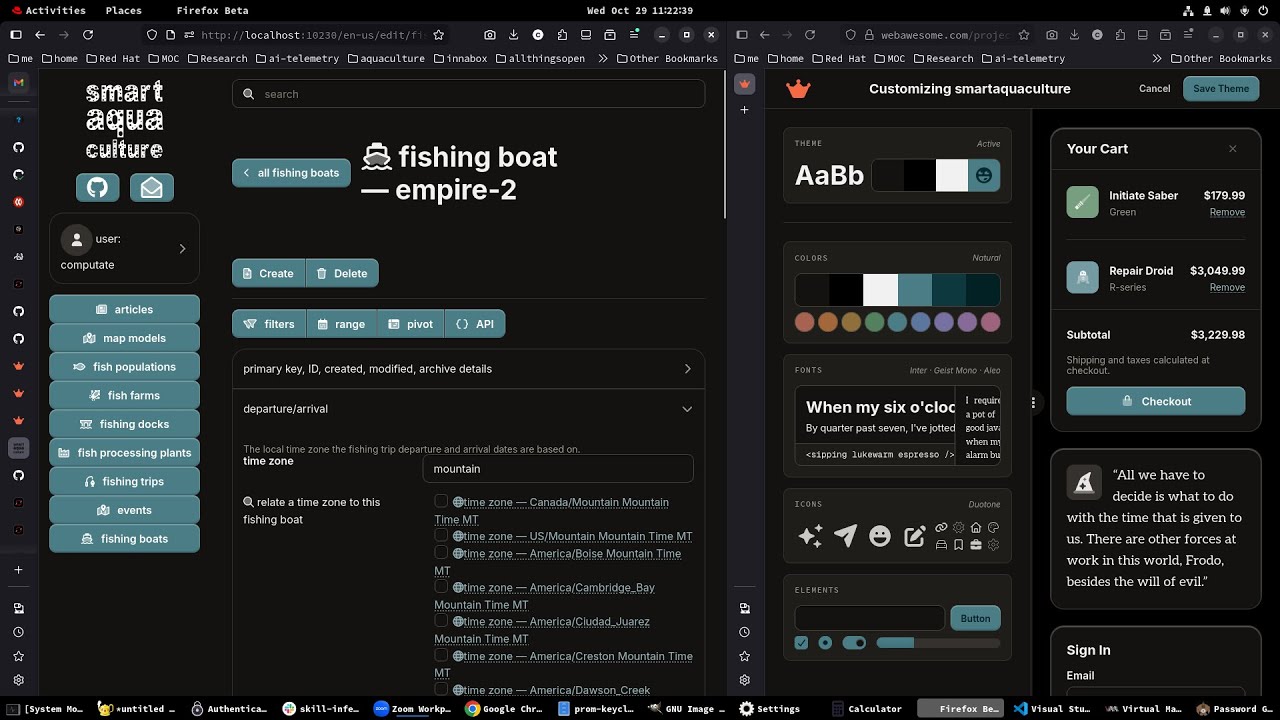1280x720 pixels.
Task: Show more bookmarks chevron in left window
Action: coord(604,59)
